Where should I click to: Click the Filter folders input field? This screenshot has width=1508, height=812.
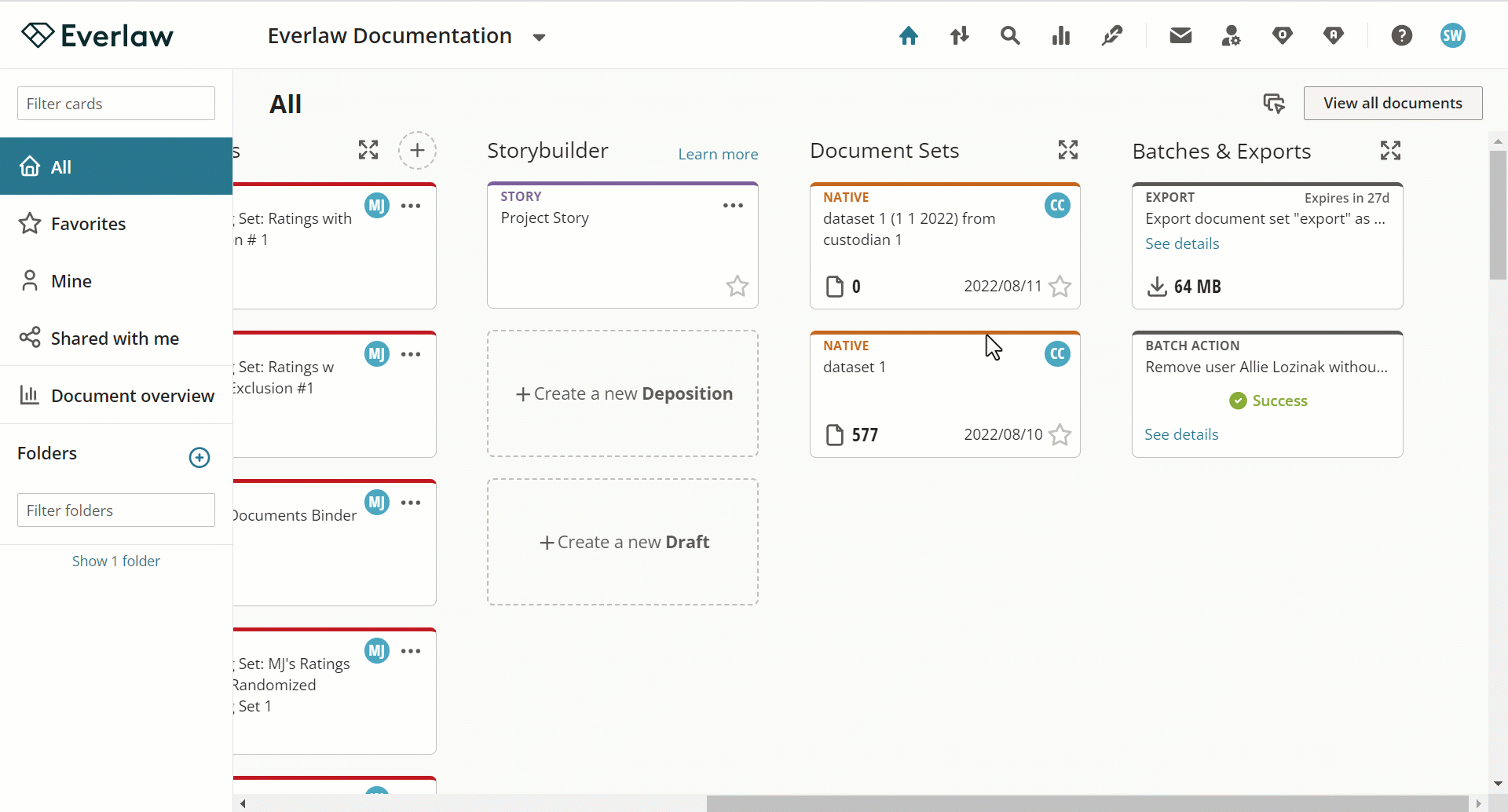coord(116,510)
